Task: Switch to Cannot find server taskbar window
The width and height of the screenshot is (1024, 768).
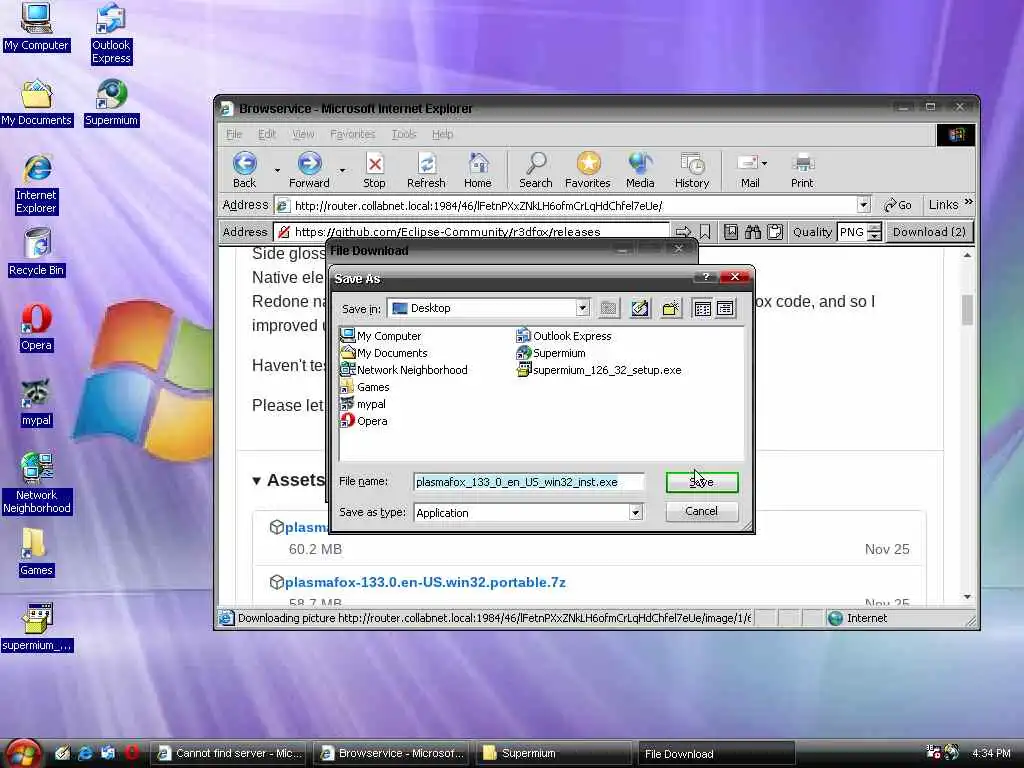Action: pos(231,754)
